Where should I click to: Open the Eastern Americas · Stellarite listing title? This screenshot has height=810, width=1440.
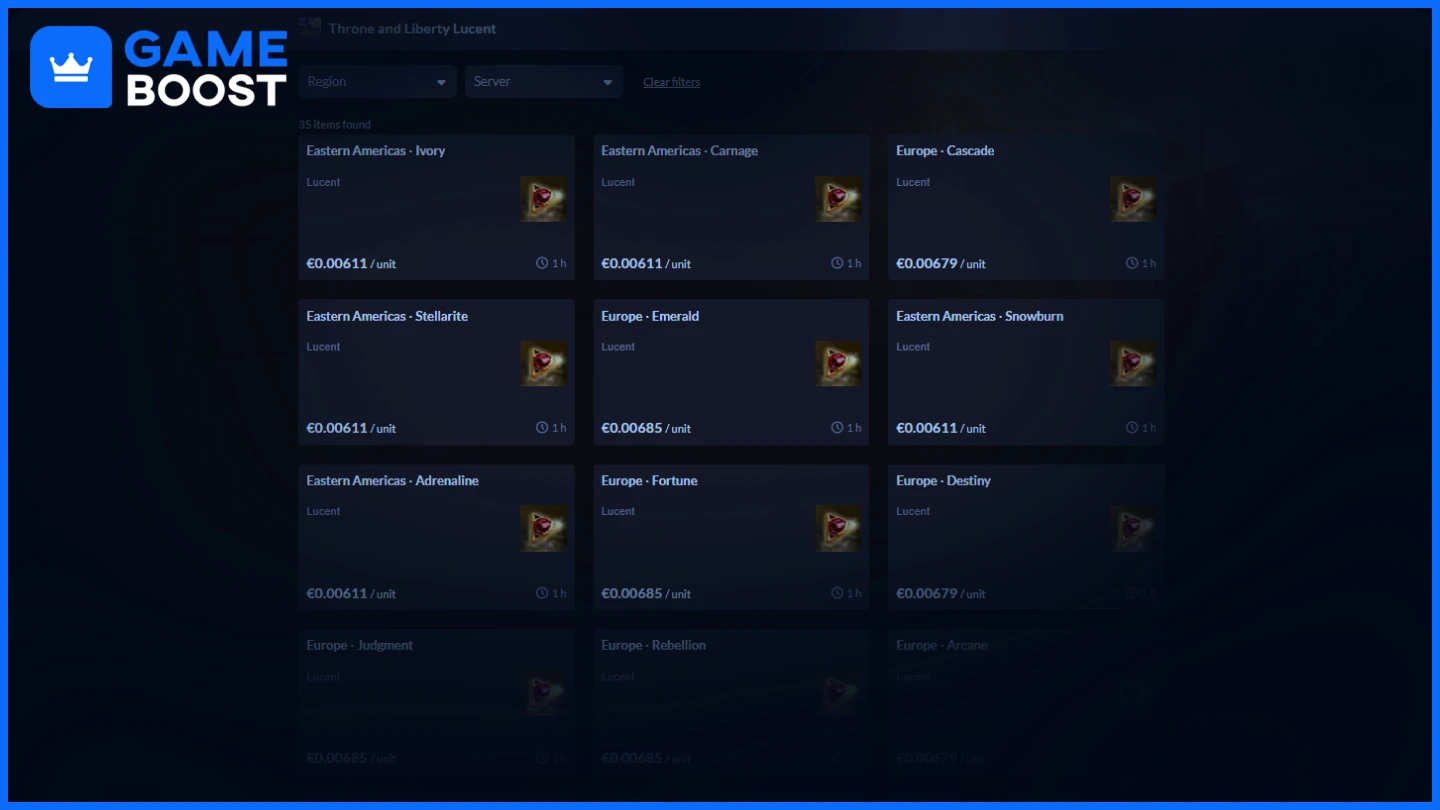pos(387,316)
